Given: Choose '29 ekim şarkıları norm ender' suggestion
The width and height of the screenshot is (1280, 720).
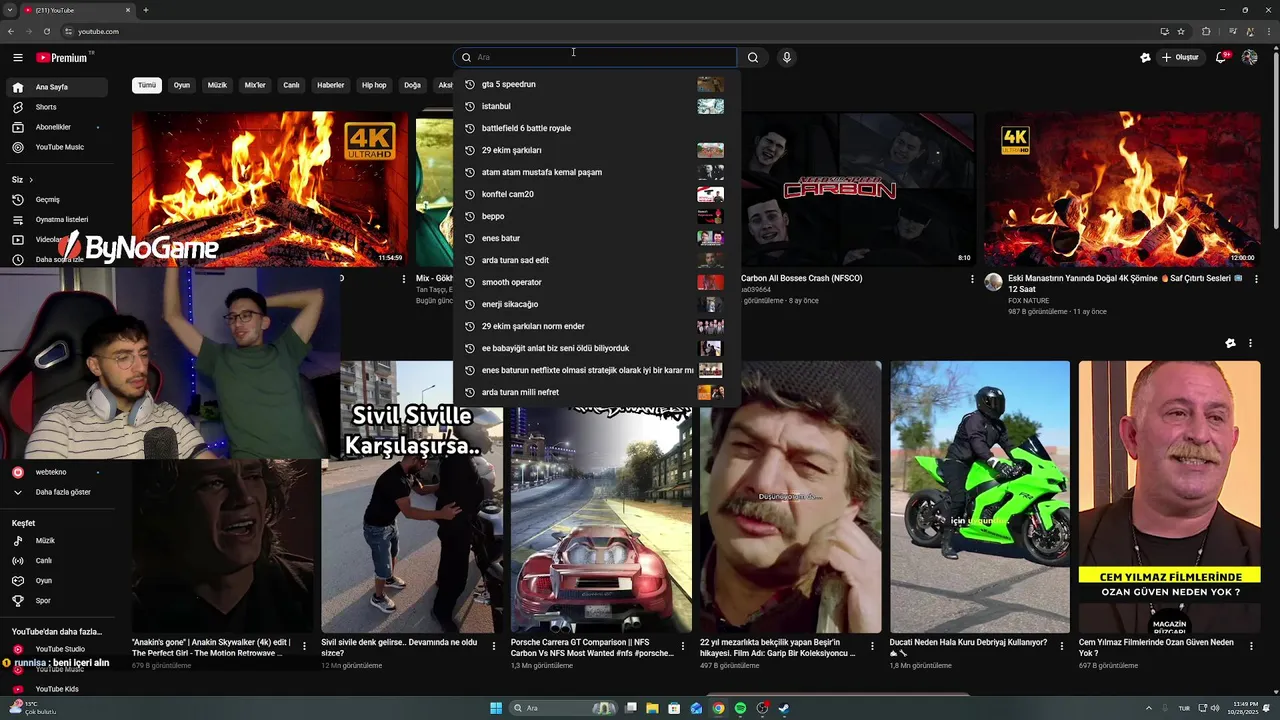Looking at the screenshot, I should click(x=597, y=326).
